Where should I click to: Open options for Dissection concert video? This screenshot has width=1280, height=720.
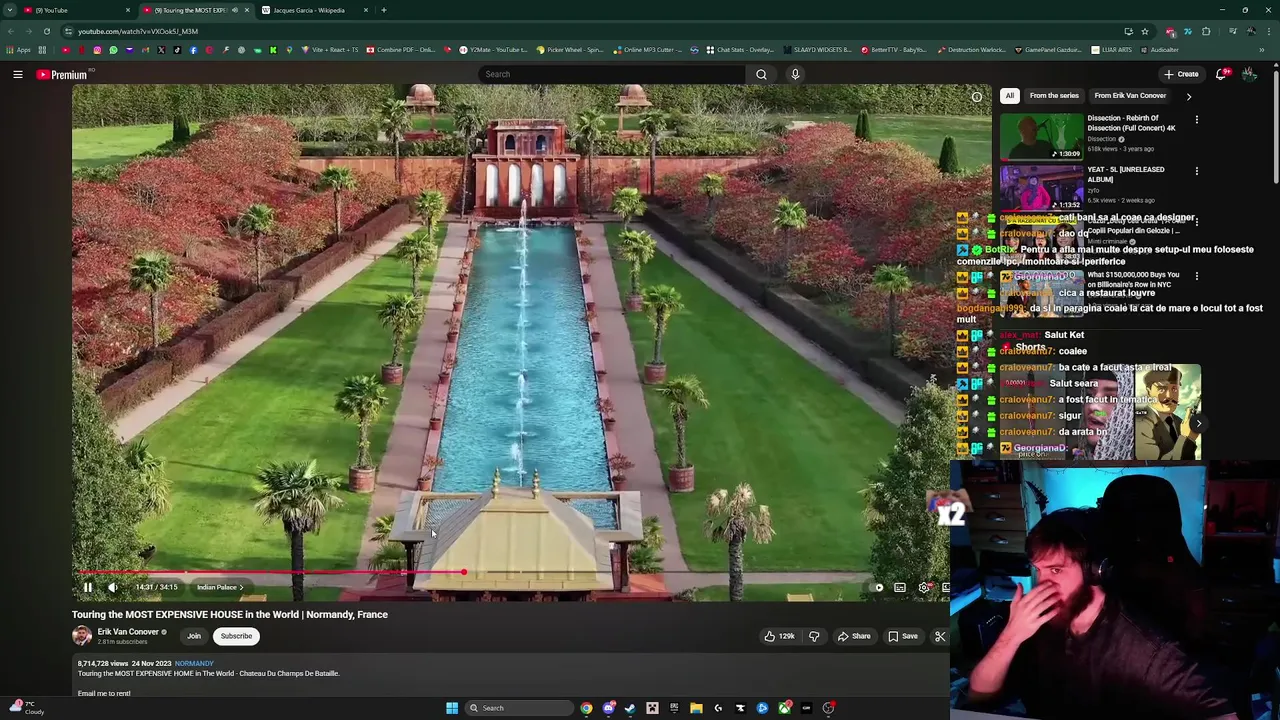(1196, 120)
